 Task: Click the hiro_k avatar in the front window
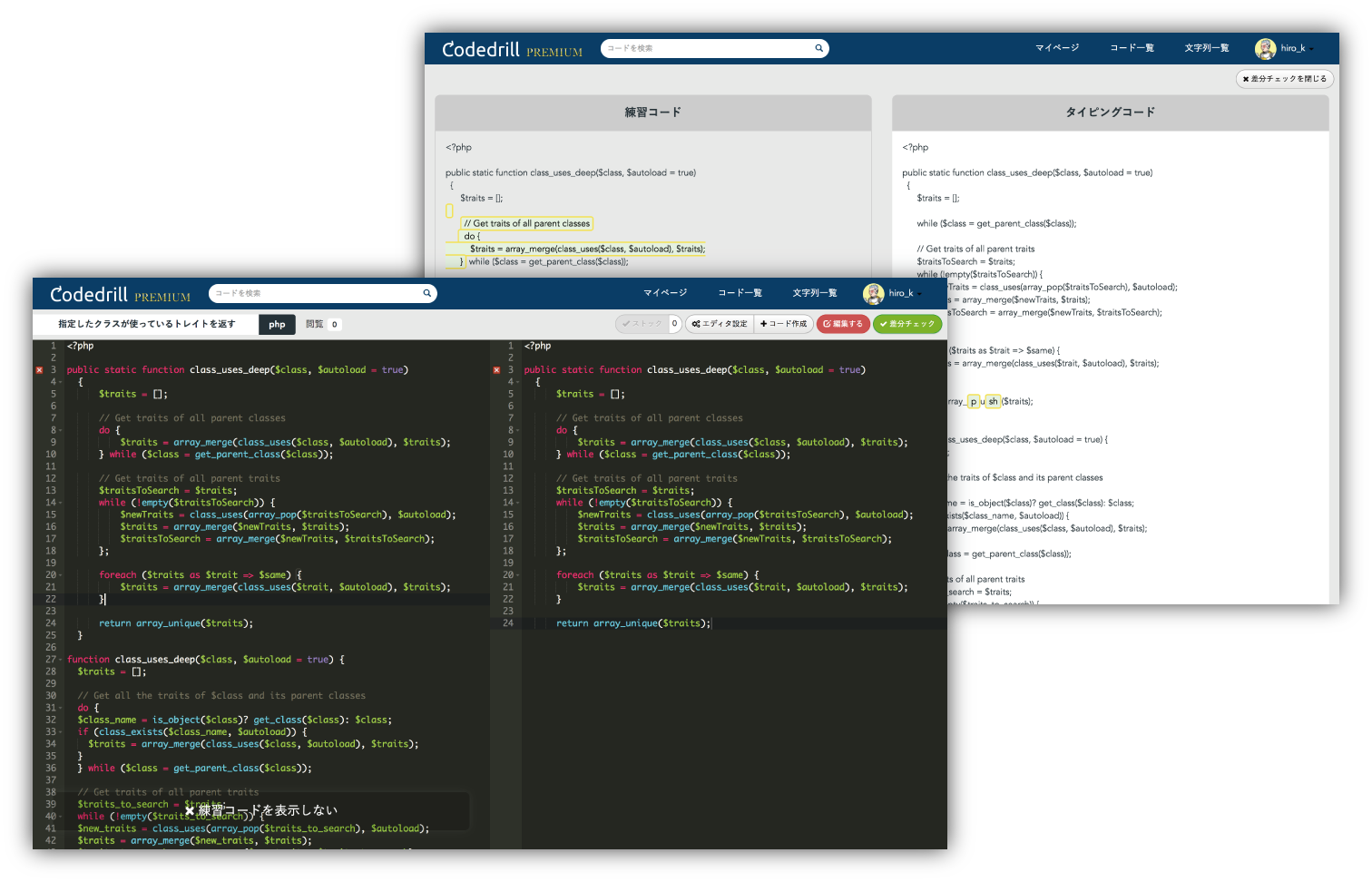click(874, 293)
